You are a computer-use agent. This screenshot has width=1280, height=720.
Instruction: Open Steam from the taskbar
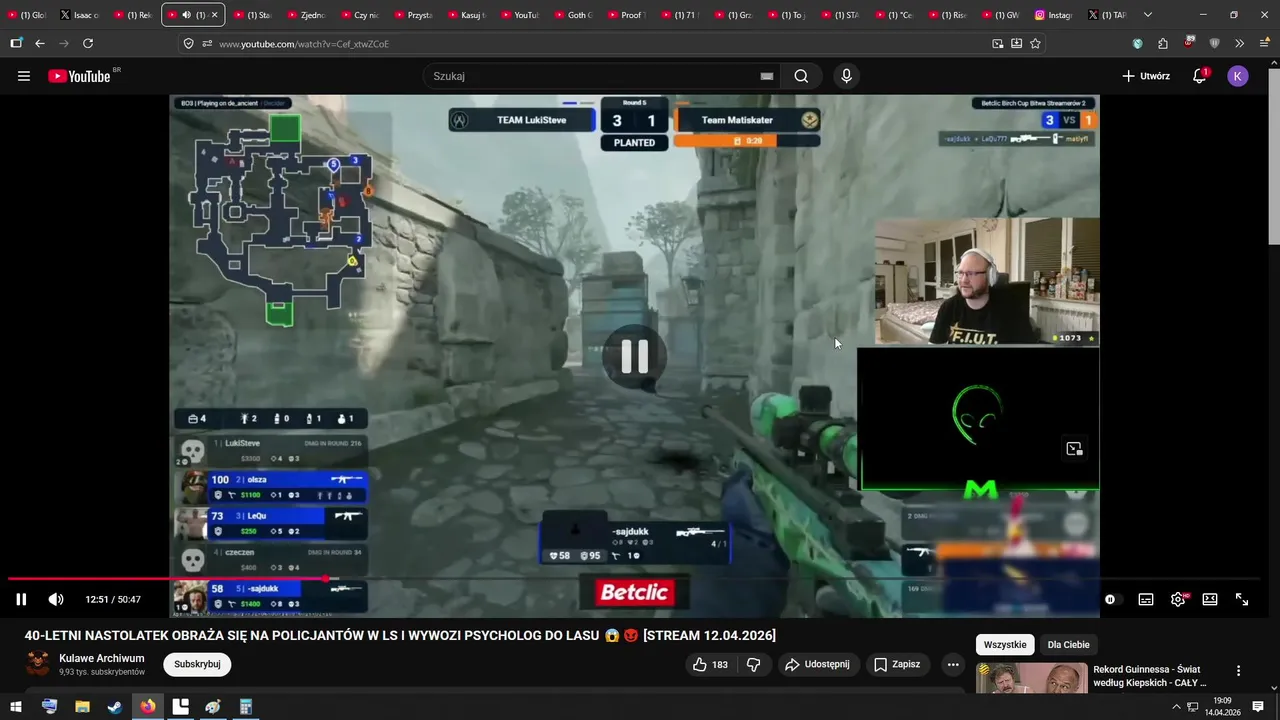[x=115, y=707]
